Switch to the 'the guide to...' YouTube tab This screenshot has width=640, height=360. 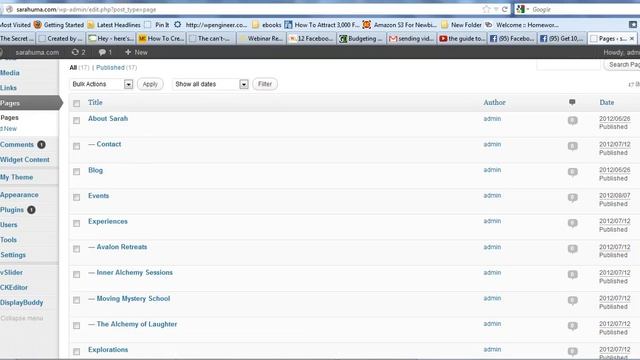[461, 38]
